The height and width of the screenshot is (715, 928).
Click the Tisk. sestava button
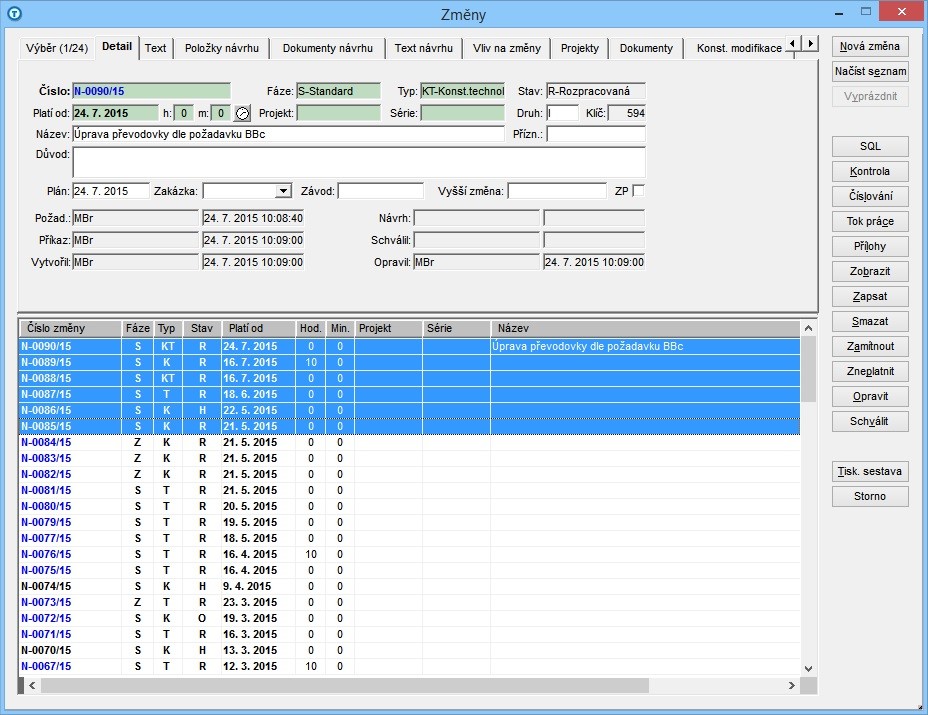pos(870,471)
